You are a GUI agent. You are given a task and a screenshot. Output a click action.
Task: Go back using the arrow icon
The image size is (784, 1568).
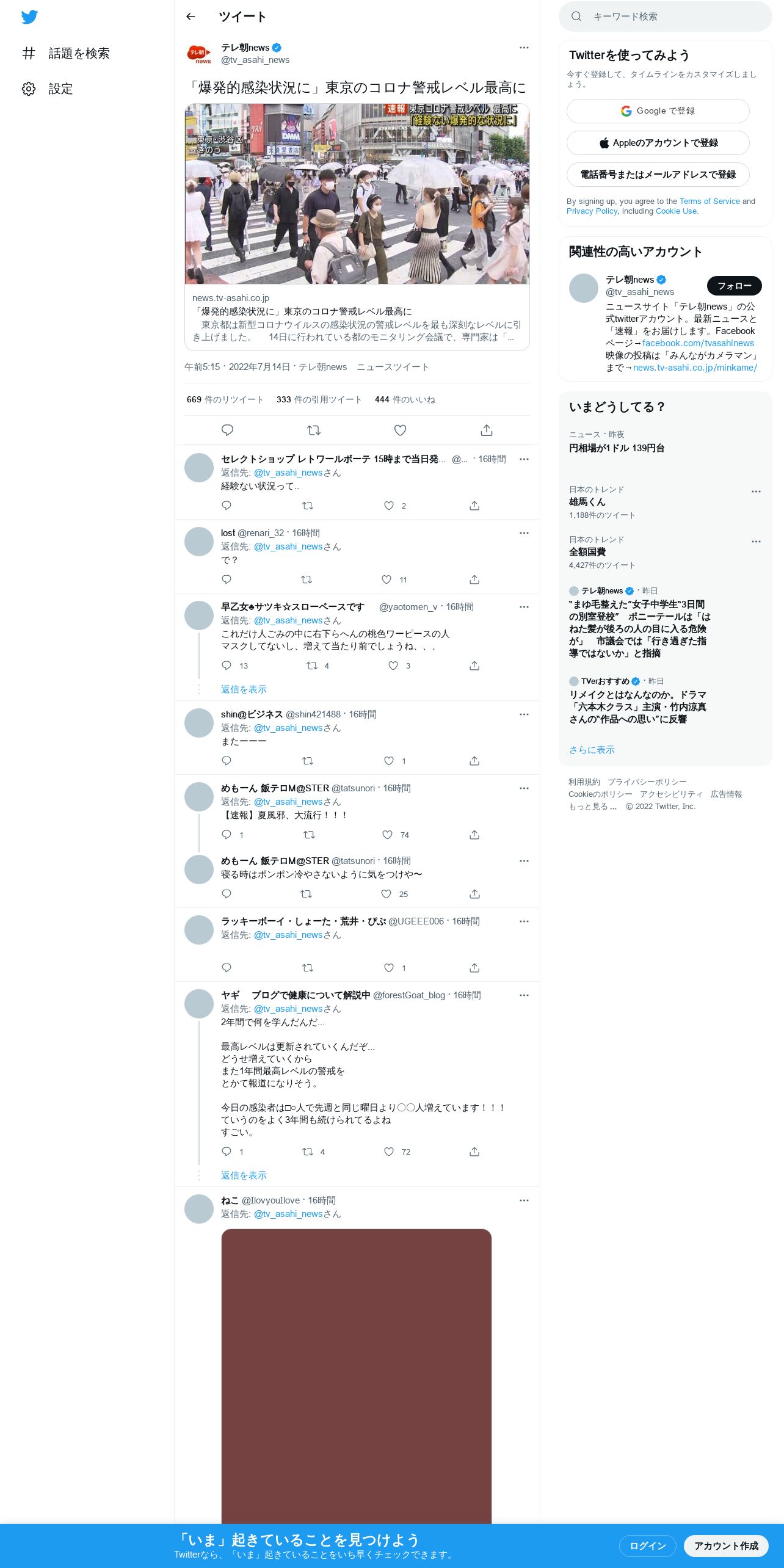[191, 16]
